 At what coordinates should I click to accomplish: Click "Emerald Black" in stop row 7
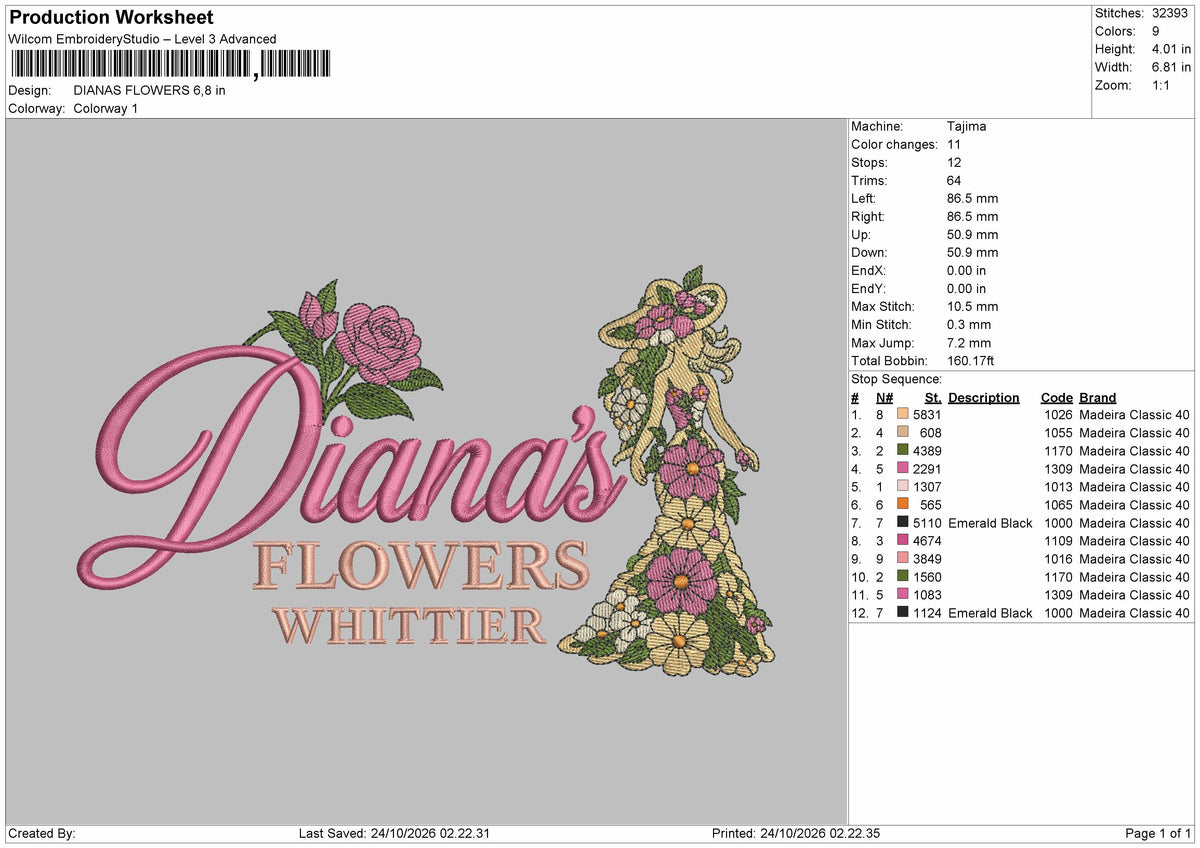990,523
